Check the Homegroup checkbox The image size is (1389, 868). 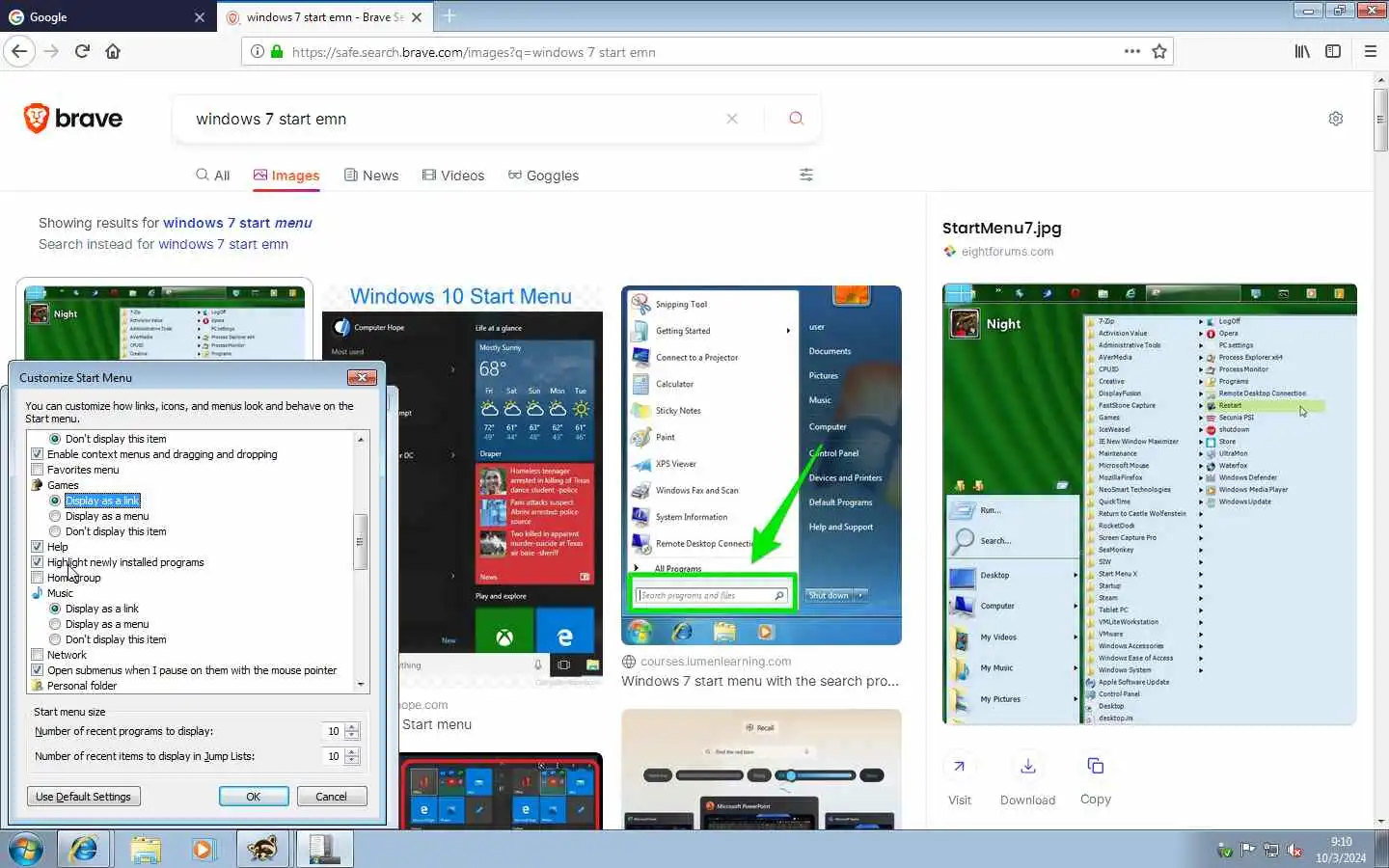tap(38, 578)
